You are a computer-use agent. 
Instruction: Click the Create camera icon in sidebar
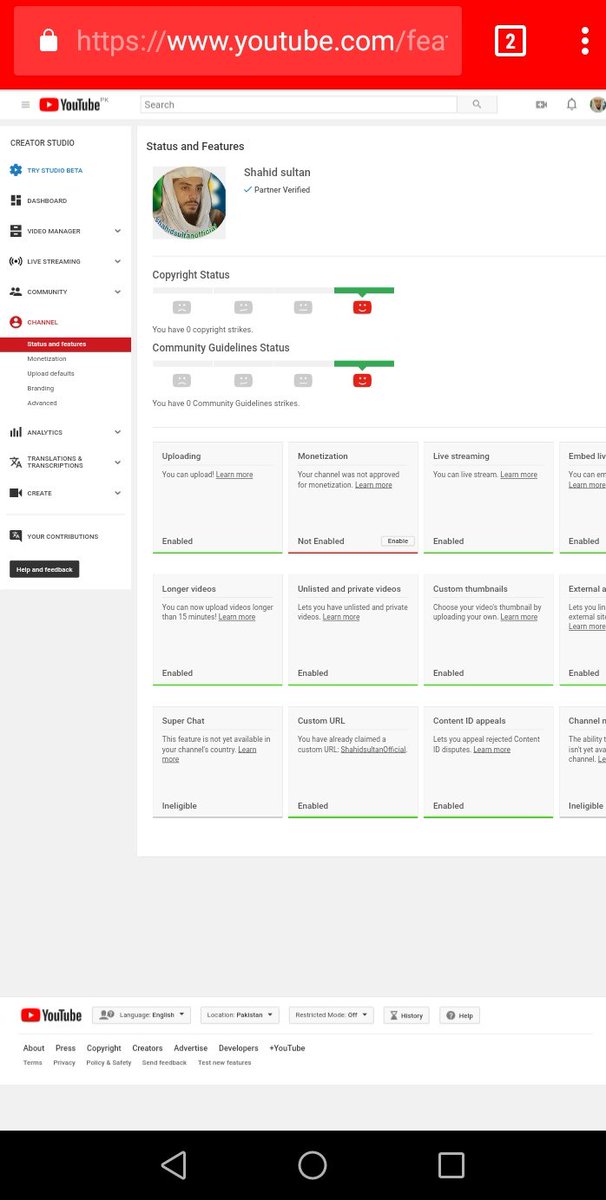pos(16,493)
